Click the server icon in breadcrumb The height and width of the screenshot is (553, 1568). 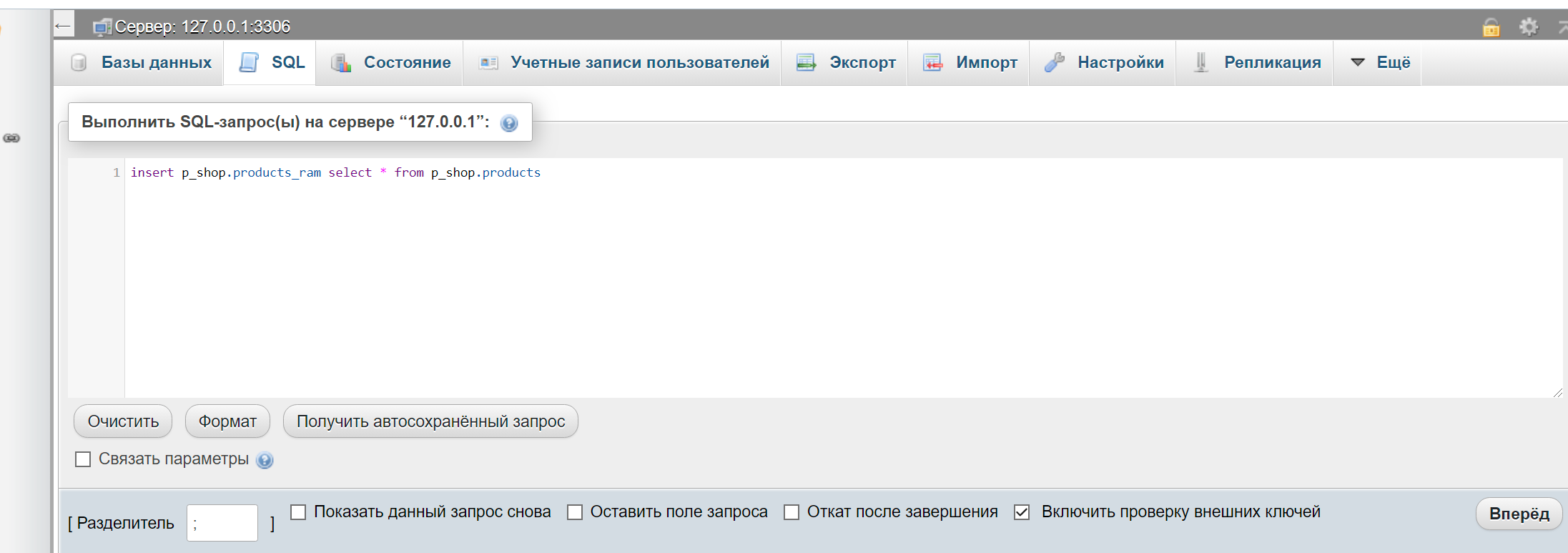click(x=102, y=27)
